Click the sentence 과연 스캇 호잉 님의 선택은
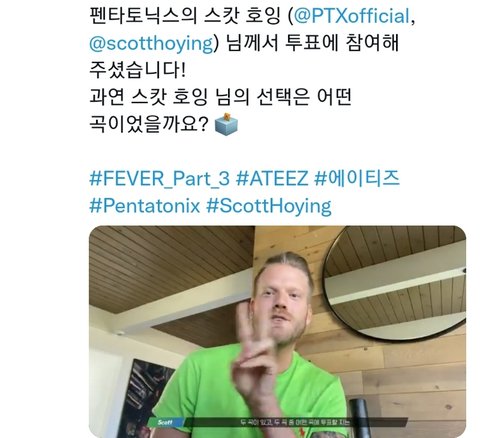Screen dimensions: 480x438 [198, 97]
